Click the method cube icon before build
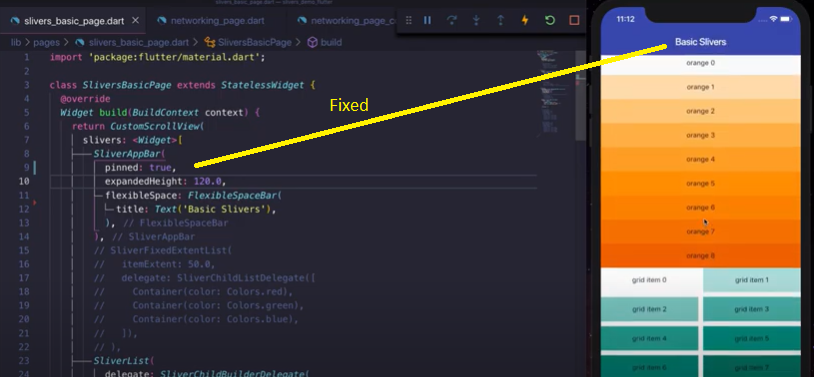 pyautogui.click(x=313, y=42)
